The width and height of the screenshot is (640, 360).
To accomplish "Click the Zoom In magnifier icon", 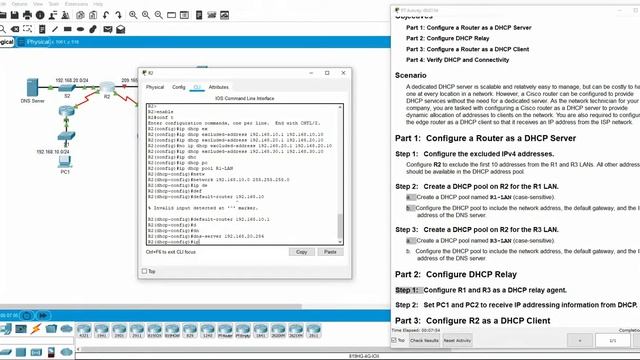I will [x=133, y=15].
